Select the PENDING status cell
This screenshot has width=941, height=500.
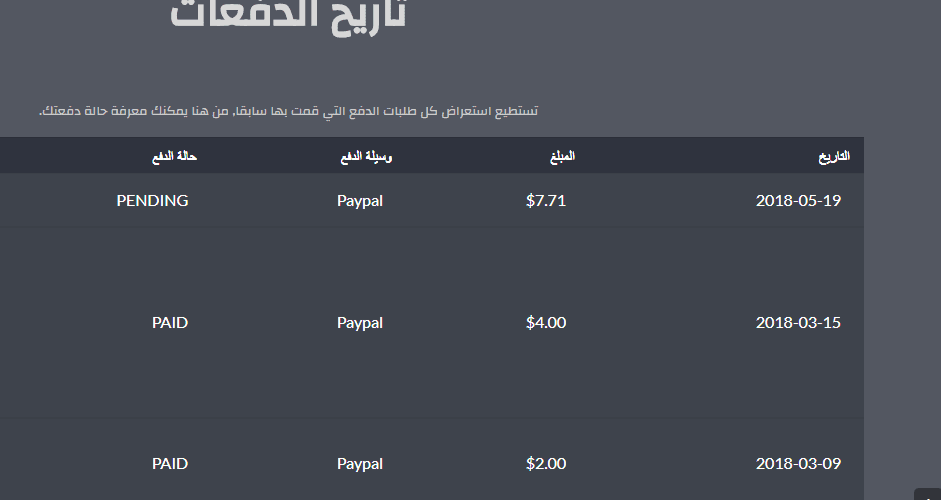152,200
